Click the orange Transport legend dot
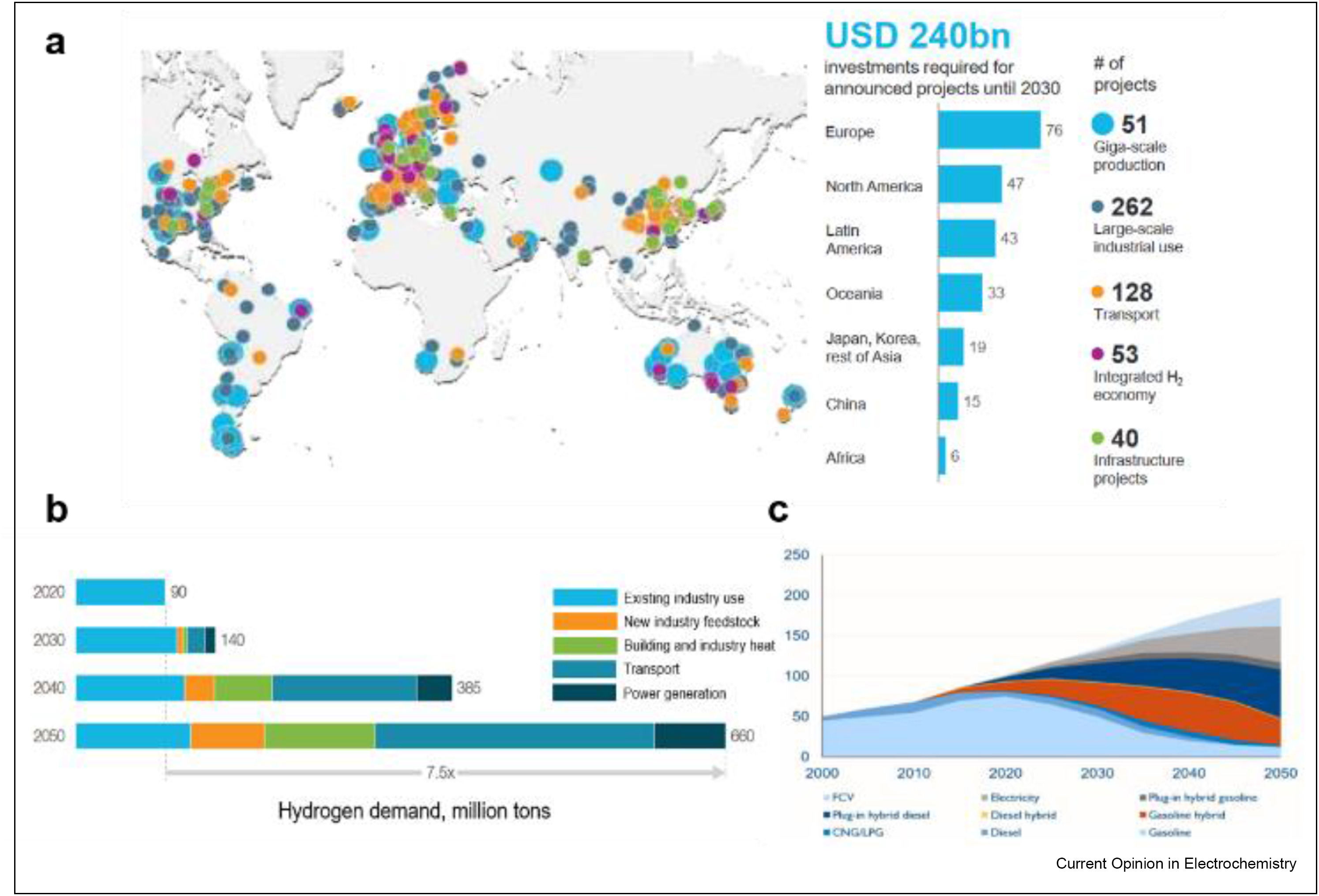This screenshot has width=1319, height=896. click(1097, 292)
